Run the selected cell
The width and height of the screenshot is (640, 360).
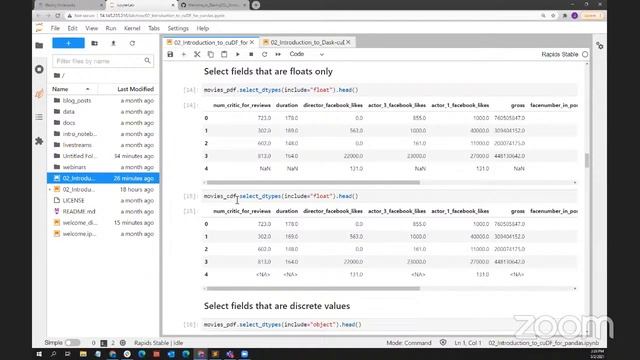tap(238, 54)
